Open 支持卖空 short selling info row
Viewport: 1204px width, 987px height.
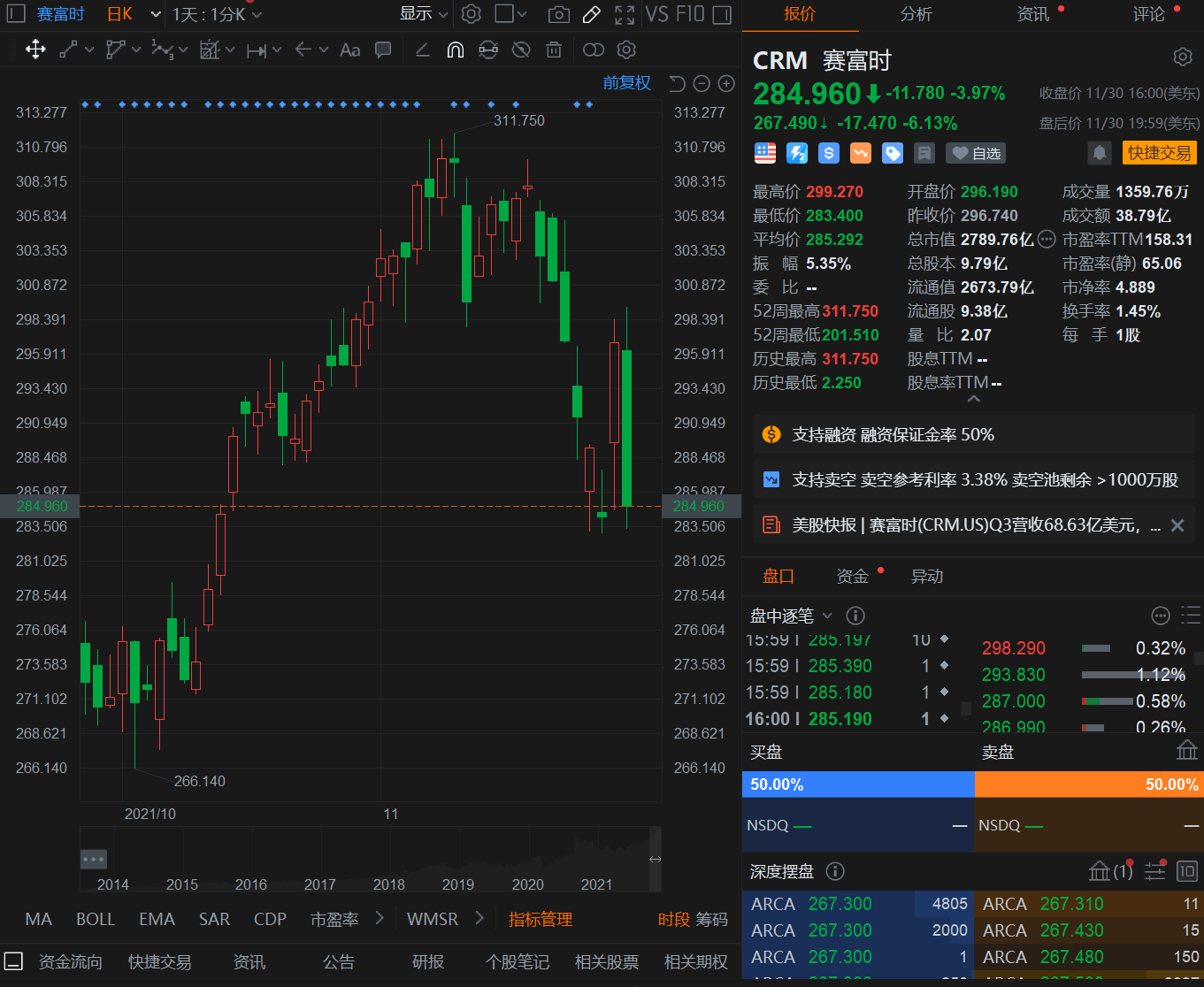pyautogui.click(x=973, y=479)
